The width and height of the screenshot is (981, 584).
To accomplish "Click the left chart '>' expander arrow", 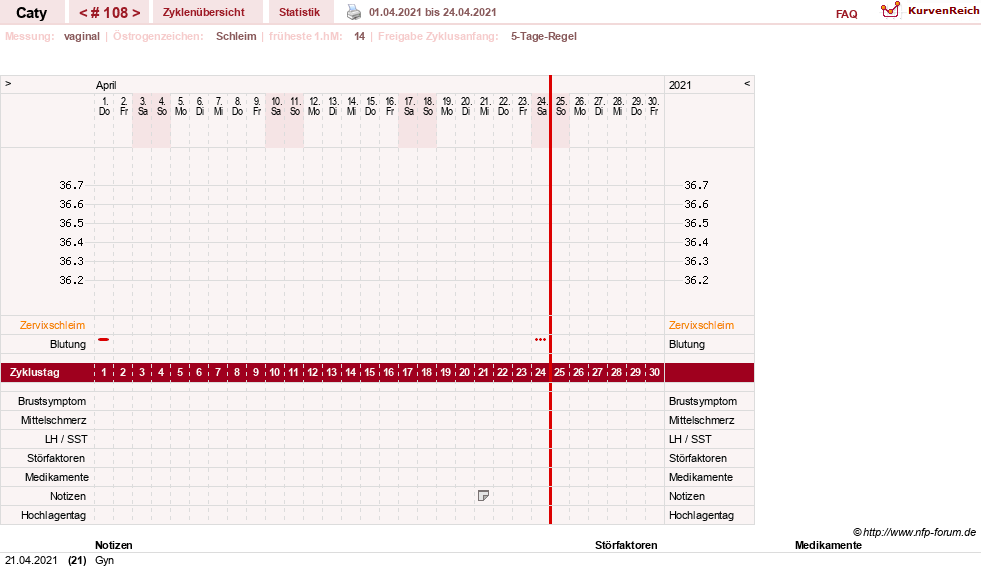I will 8,83.
